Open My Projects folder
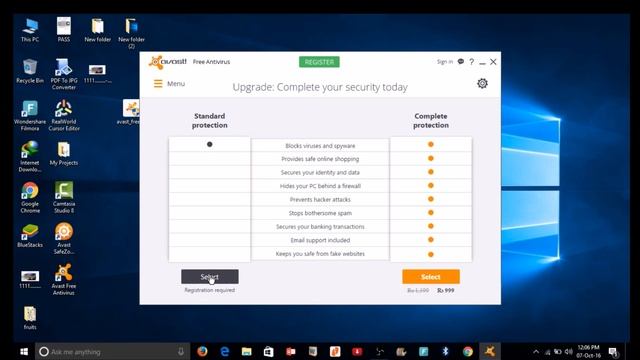 pos(64,154)
